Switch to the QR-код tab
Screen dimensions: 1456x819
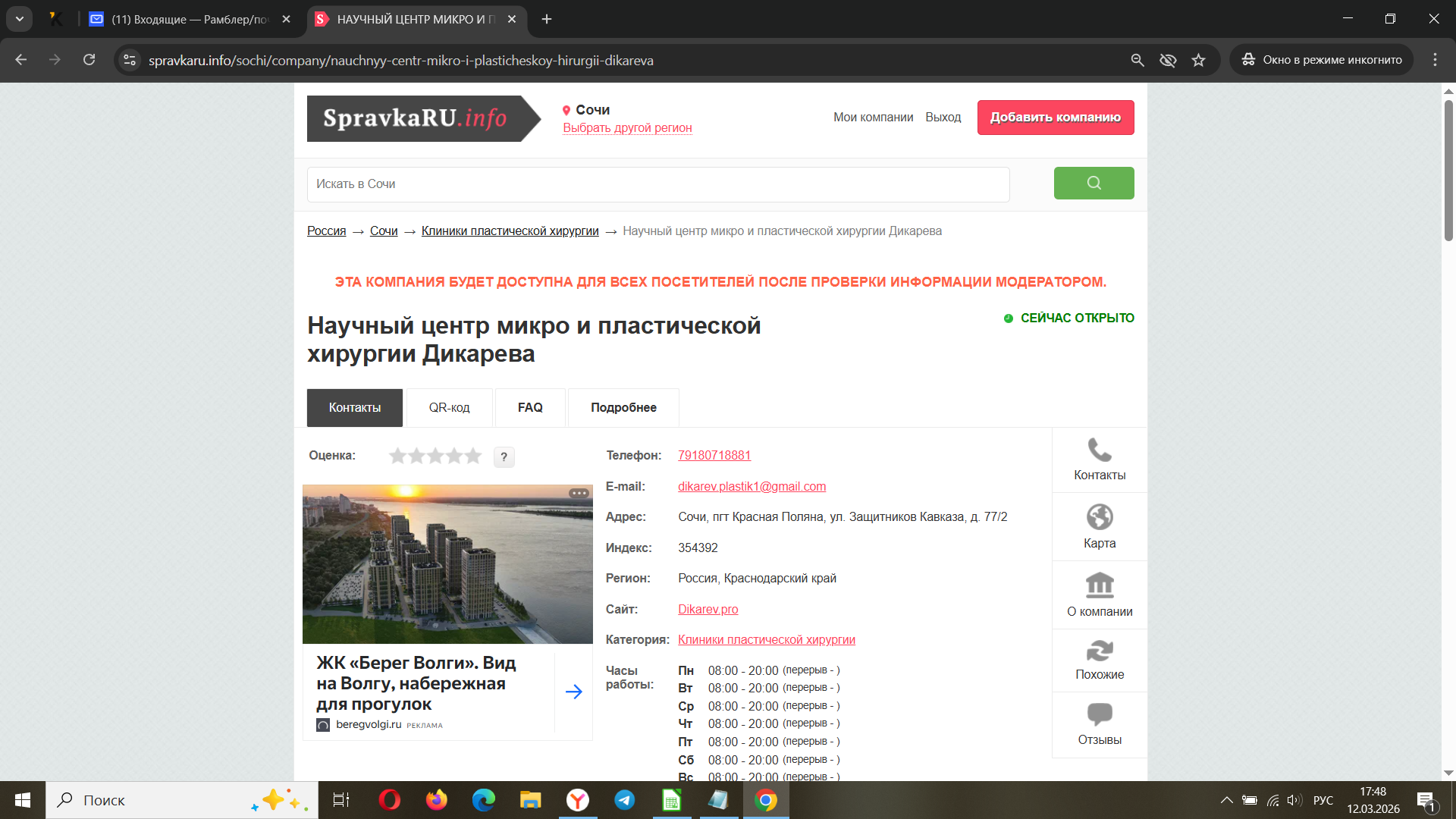(x=449, y=408)
